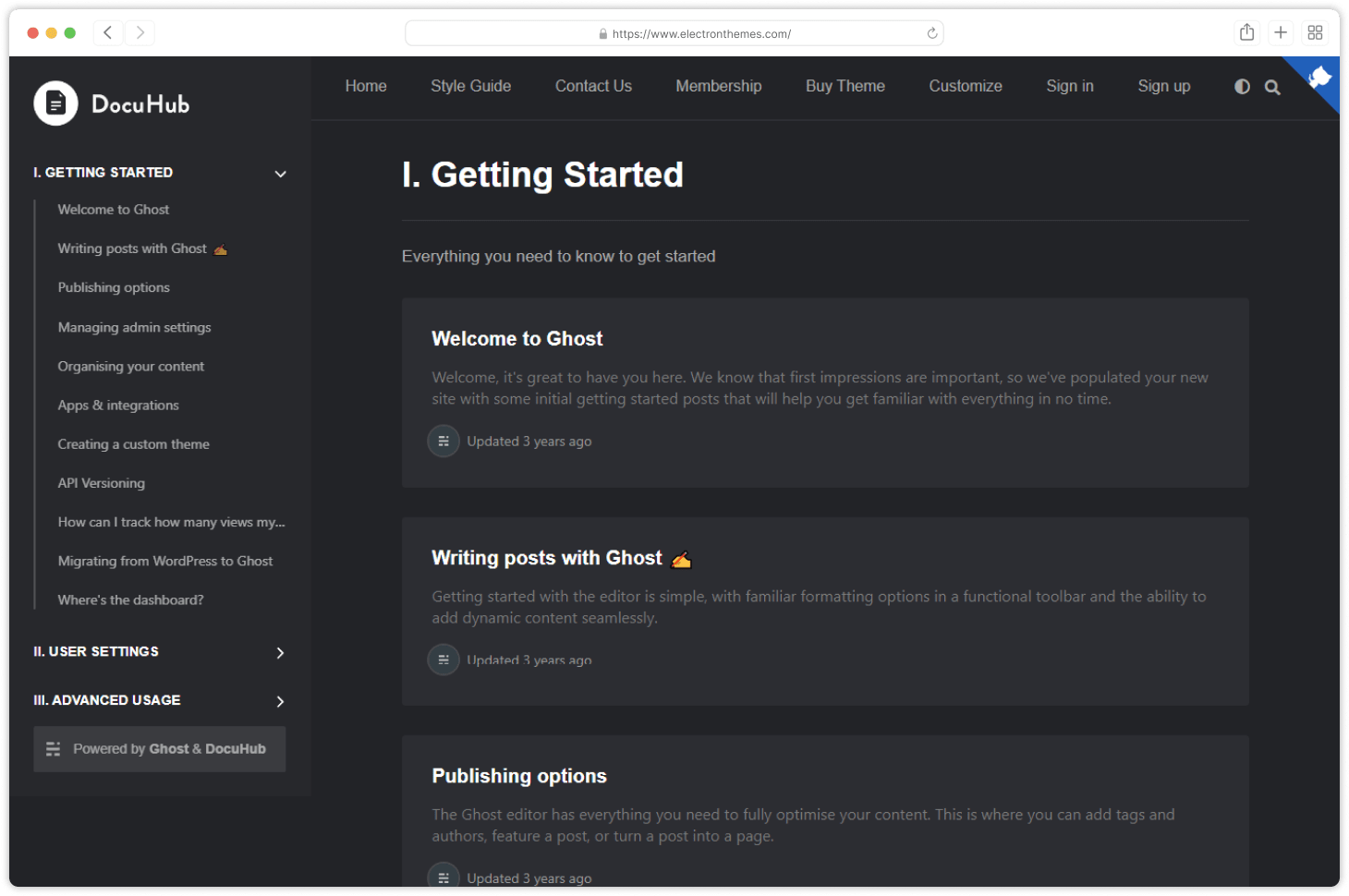Open Organising your content in the sidebar
This screenshot has width=1349, height=896.
(x=131, y=366)
